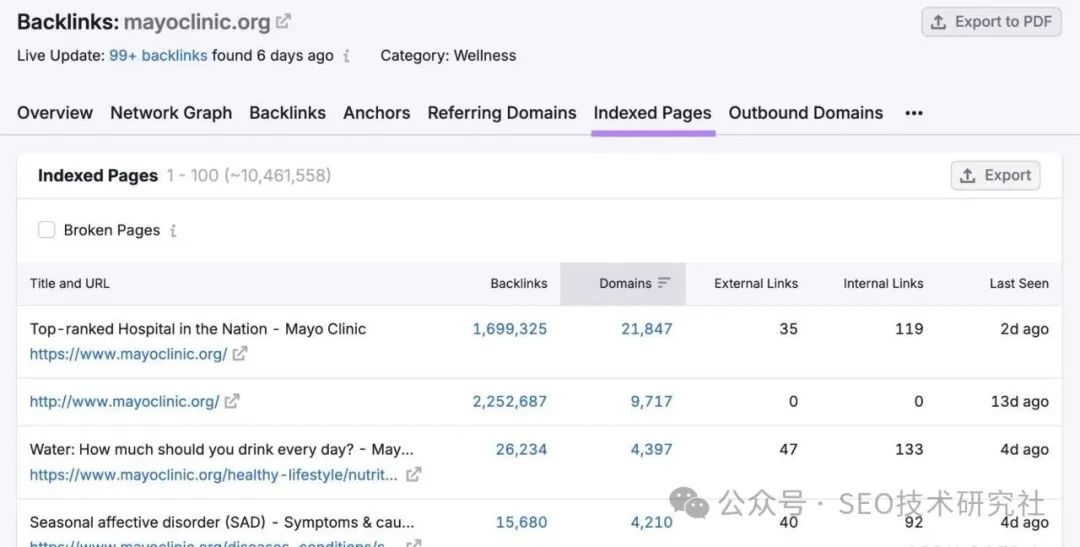Image resolution: width=1080 pixels, height=547 pixels.
Task: Sort by Internal Links column header
Action: [x=883, y=283]
